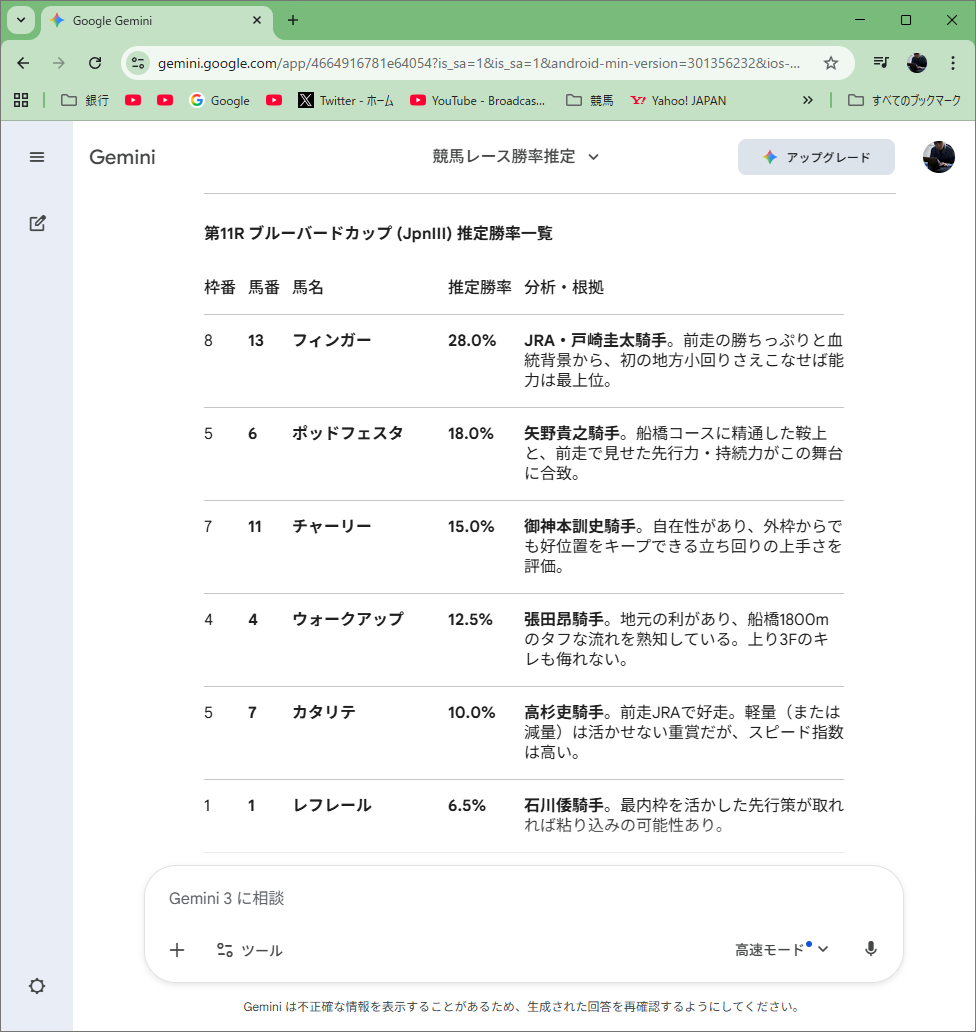Start a new chat with the pencil icon

(x=37, y=223)
